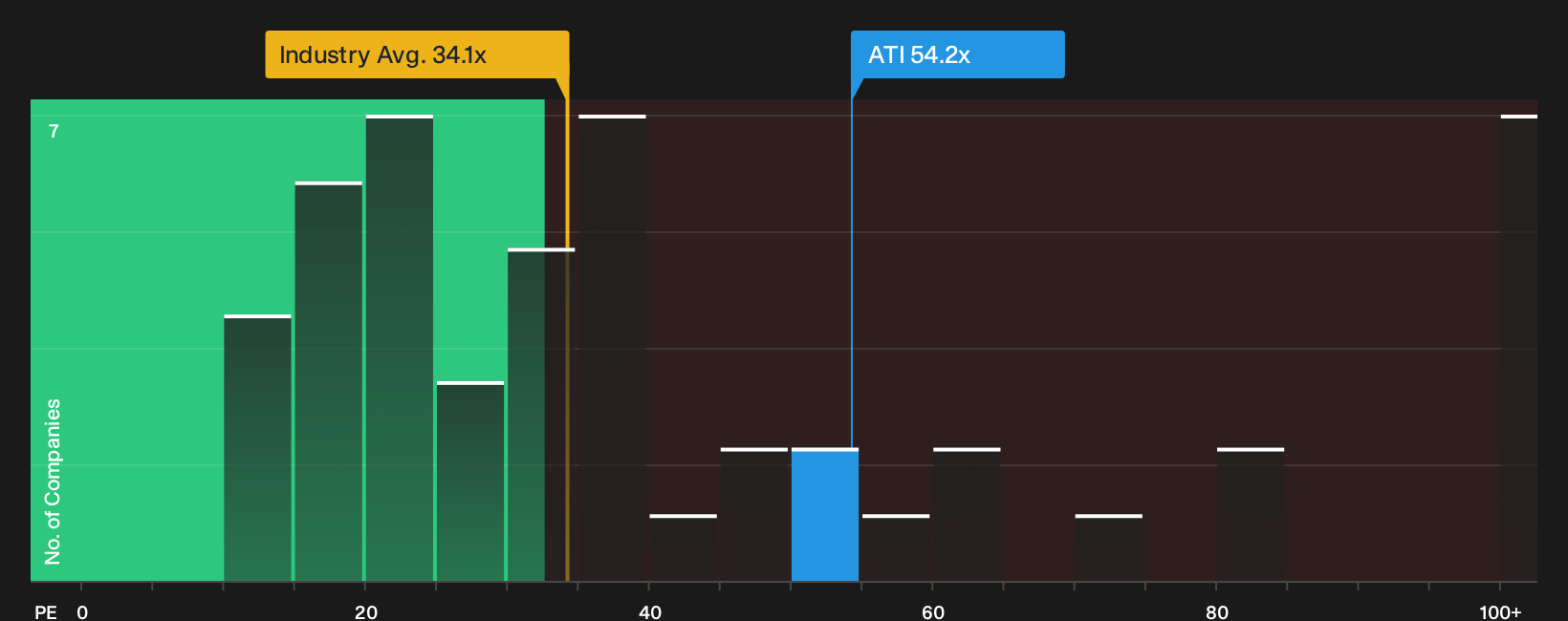Click the bar for PE 60-65
1568x621 pixels.
(967, 514)
